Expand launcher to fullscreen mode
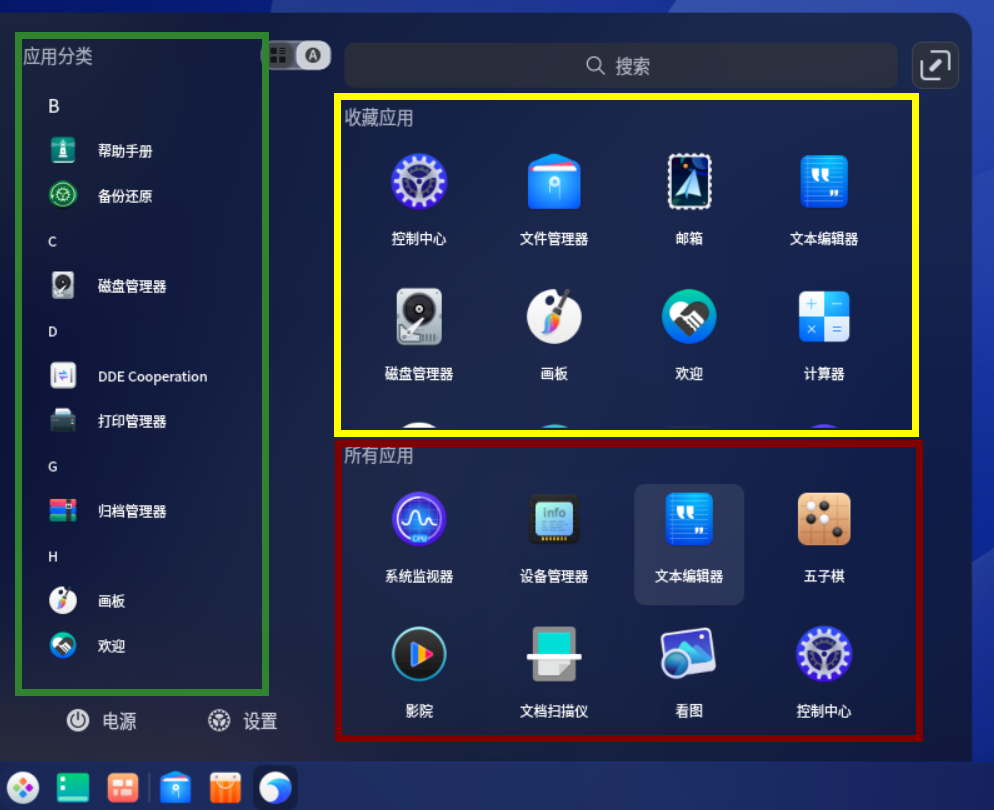The width and height of the screenshot is (994, 810). tap(935, 65)
